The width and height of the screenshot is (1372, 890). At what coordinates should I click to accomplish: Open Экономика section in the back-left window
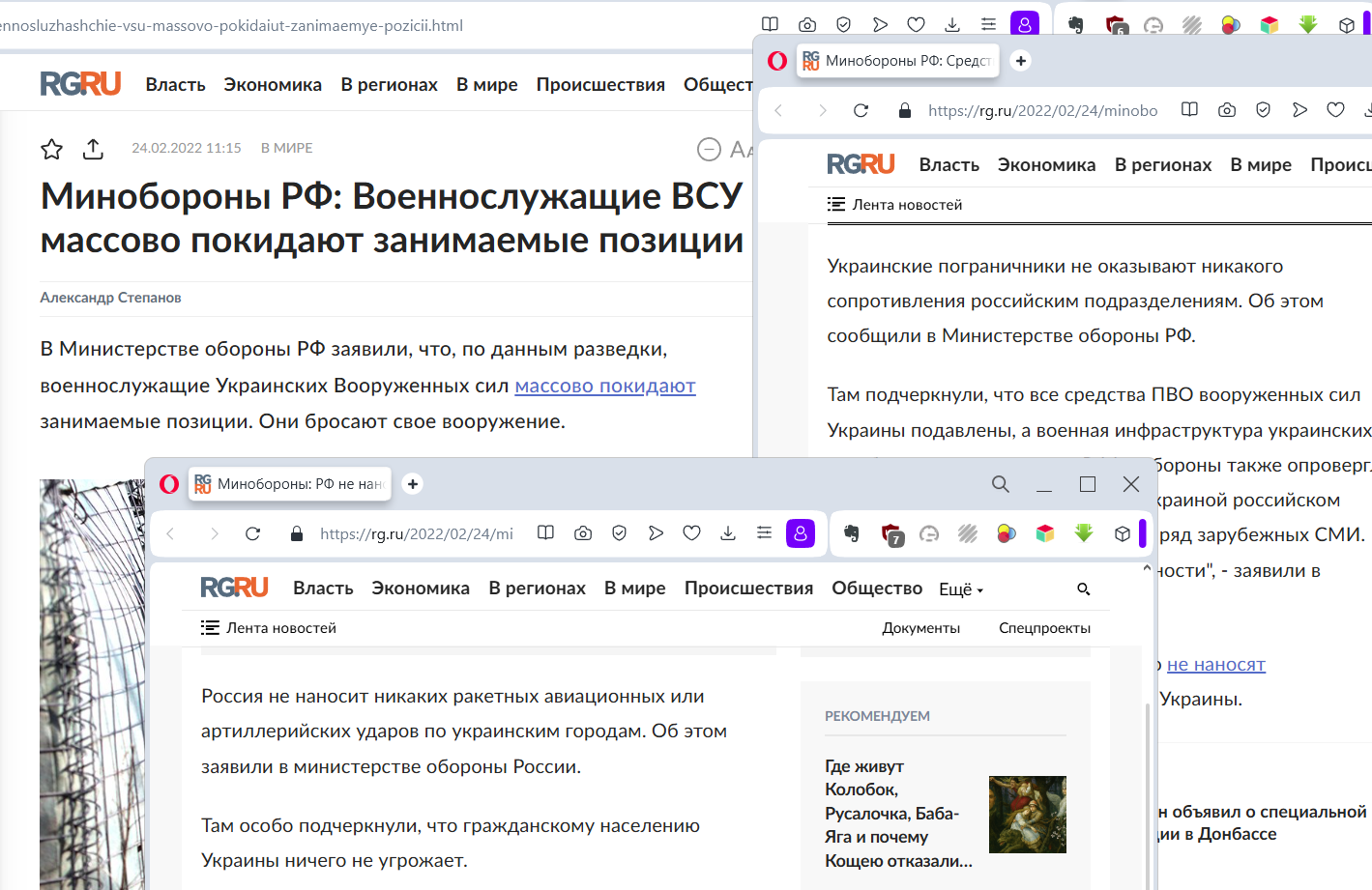(x=273, y=85)
